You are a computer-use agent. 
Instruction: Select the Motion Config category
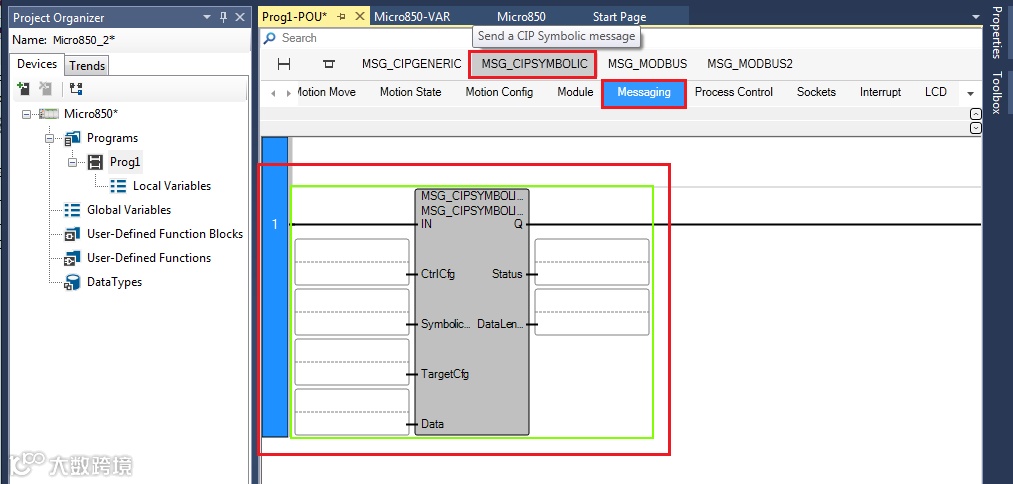[499, 92]
